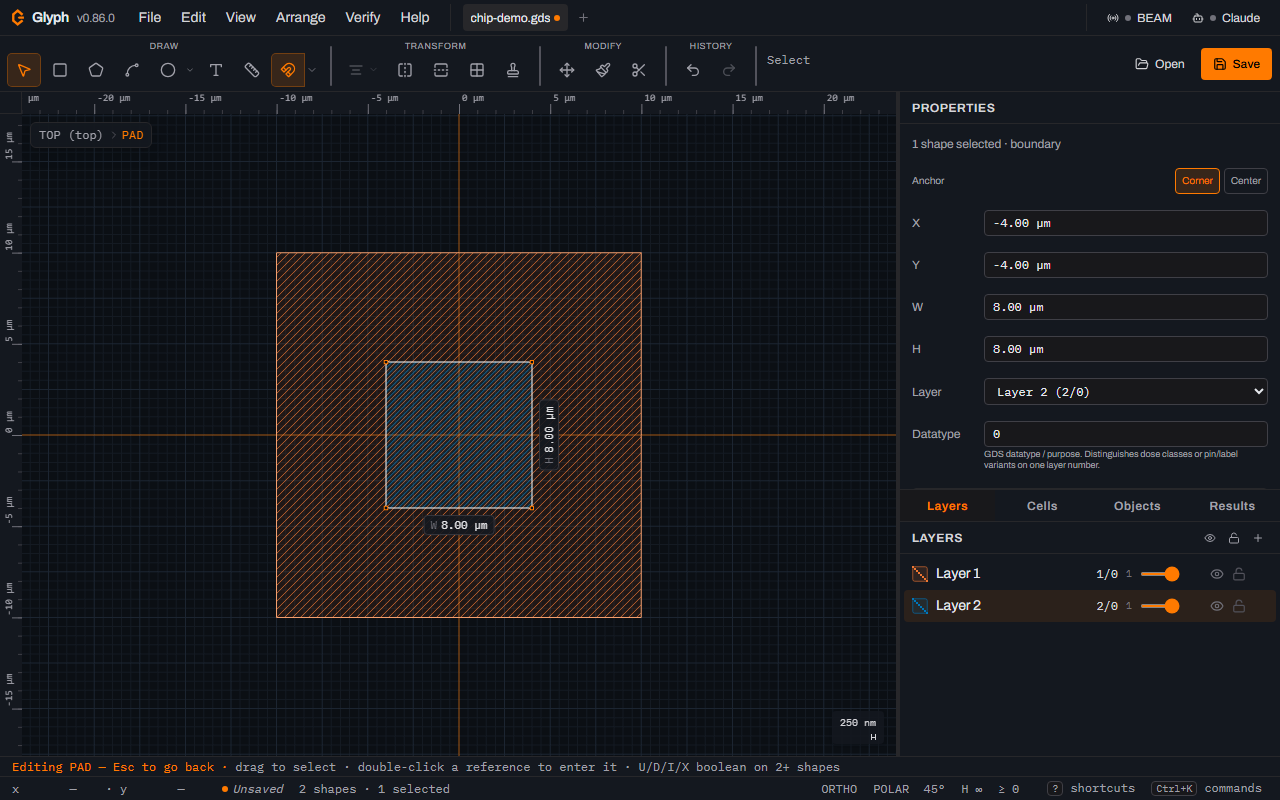Click the PAD breadcrumb
Screen dimensions: 1280x800
pyautogui.click(x=132, y=135)
